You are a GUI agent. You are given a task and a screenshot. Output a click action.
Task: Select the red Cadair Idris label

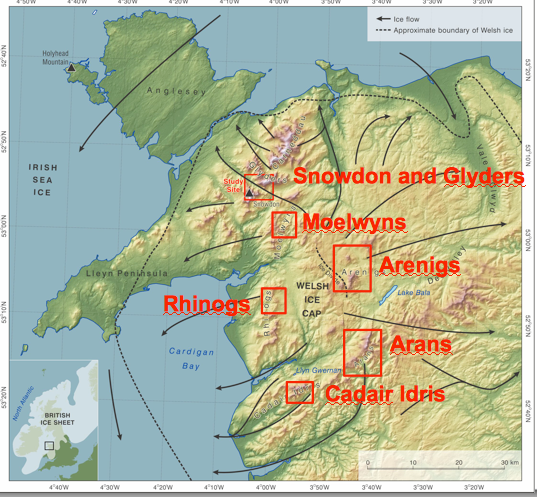coord(385,394)
